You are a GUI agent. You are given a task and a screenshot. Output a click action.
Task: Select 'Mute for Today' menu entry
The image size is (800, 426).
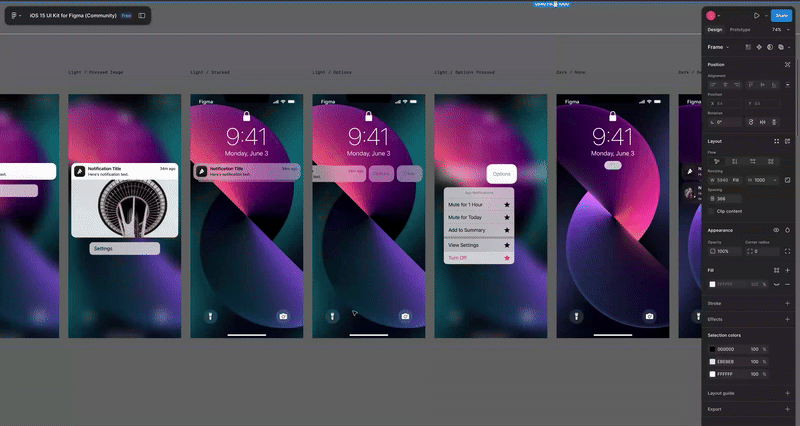[479, 217]
